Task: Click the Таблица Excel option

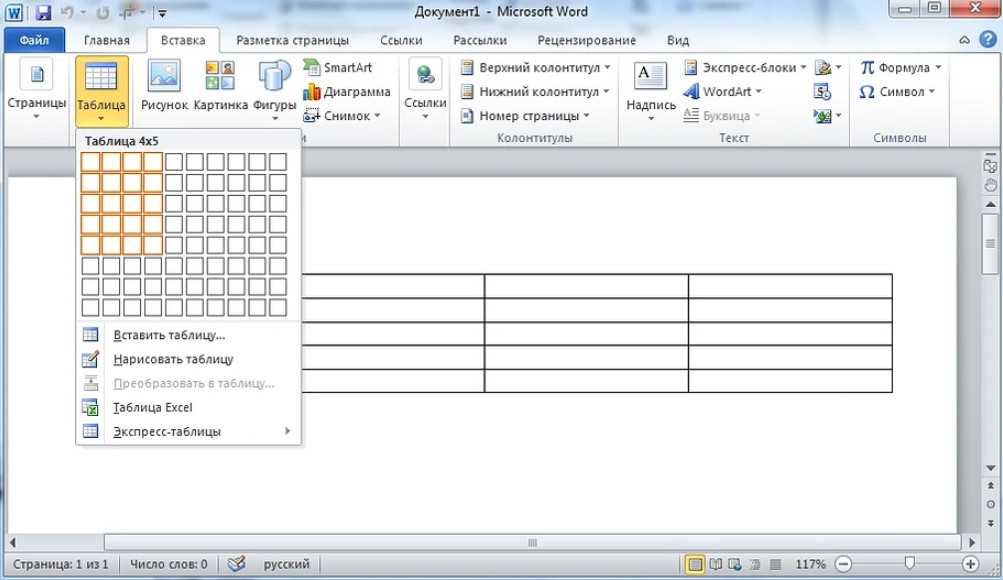Action: pyautogui.click(x=152, y=408)
